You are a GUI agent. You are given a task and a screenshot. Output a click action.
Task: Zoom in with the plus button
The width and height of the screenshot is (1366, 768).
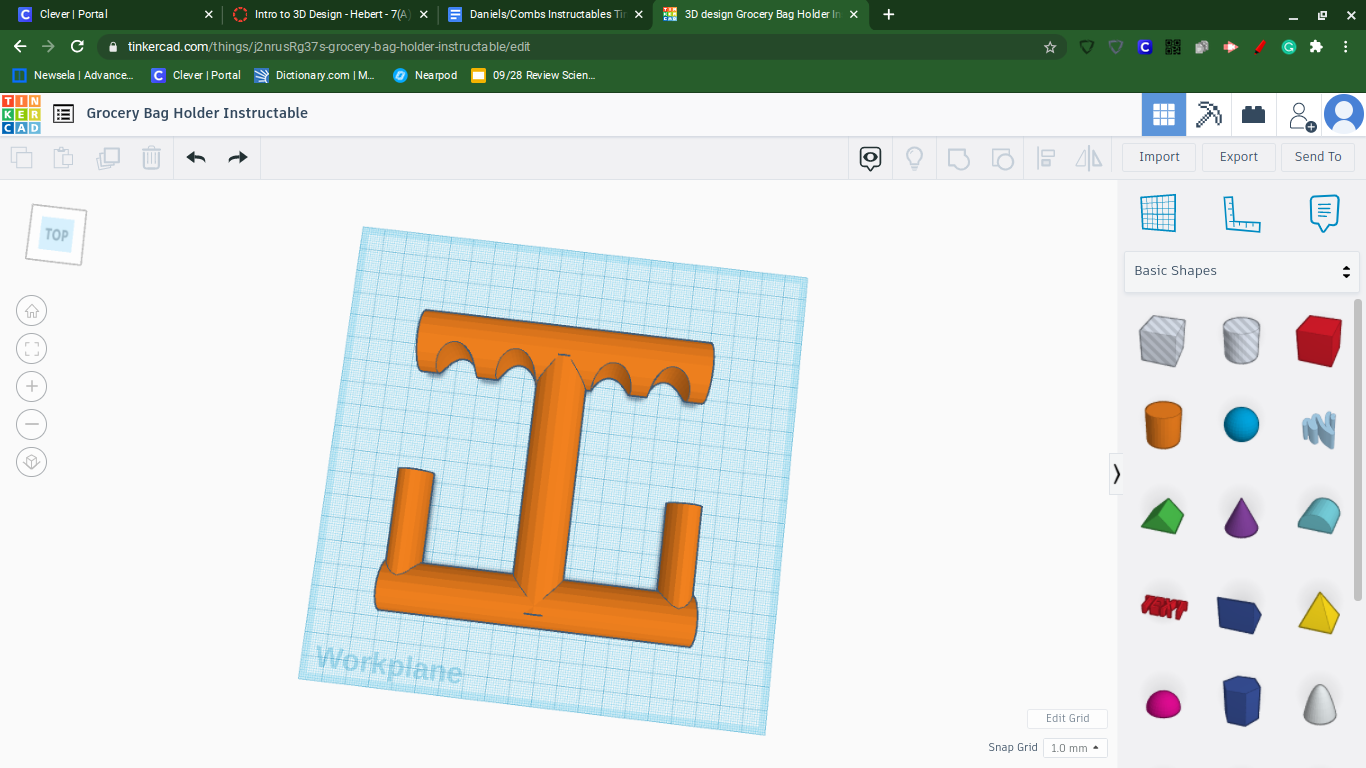coord(32,387)
